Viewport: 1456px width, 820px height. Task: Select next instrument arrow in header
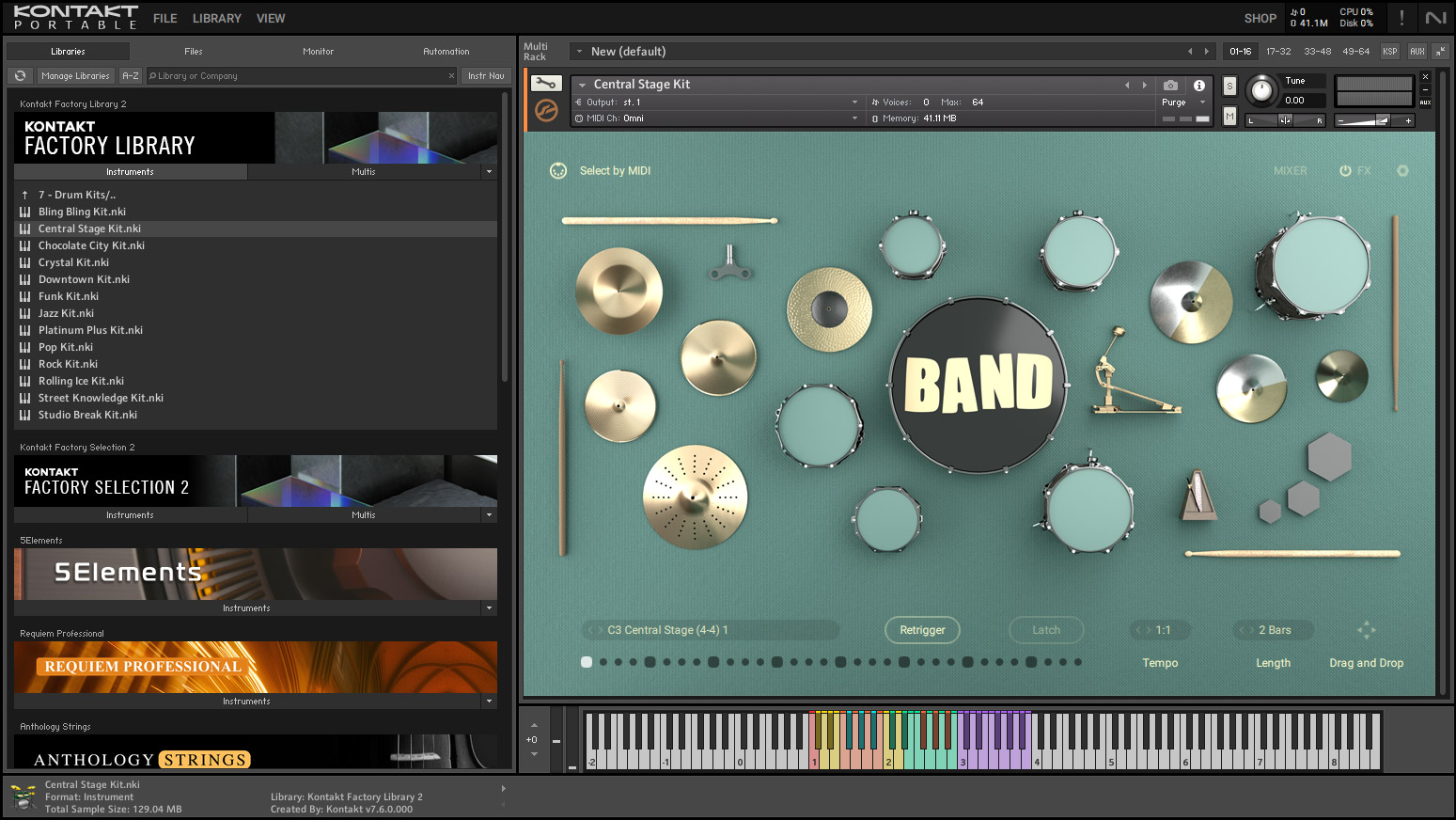pos(1144,85)
